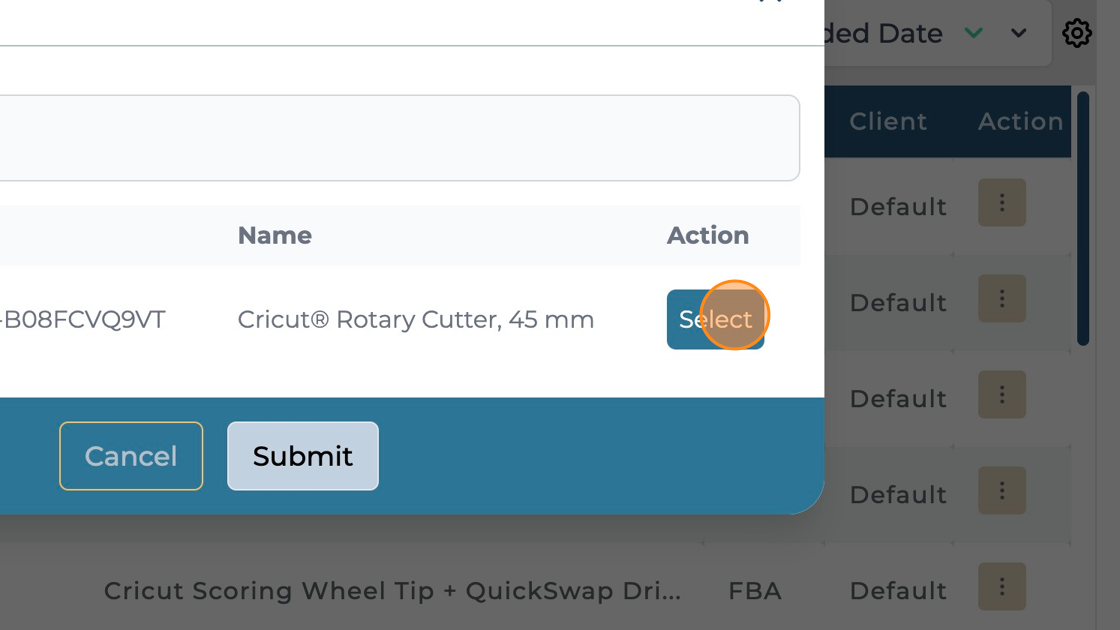This screenshot has width=1120, height=630.
Task: Toggle the green Added Date sort chevron
Action: (x=973, y=33)
